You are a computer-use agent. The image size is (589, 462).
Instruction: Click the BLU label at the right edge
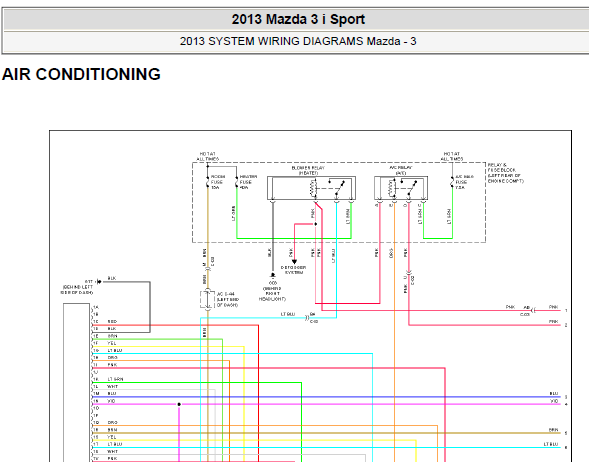click(554, 394)
